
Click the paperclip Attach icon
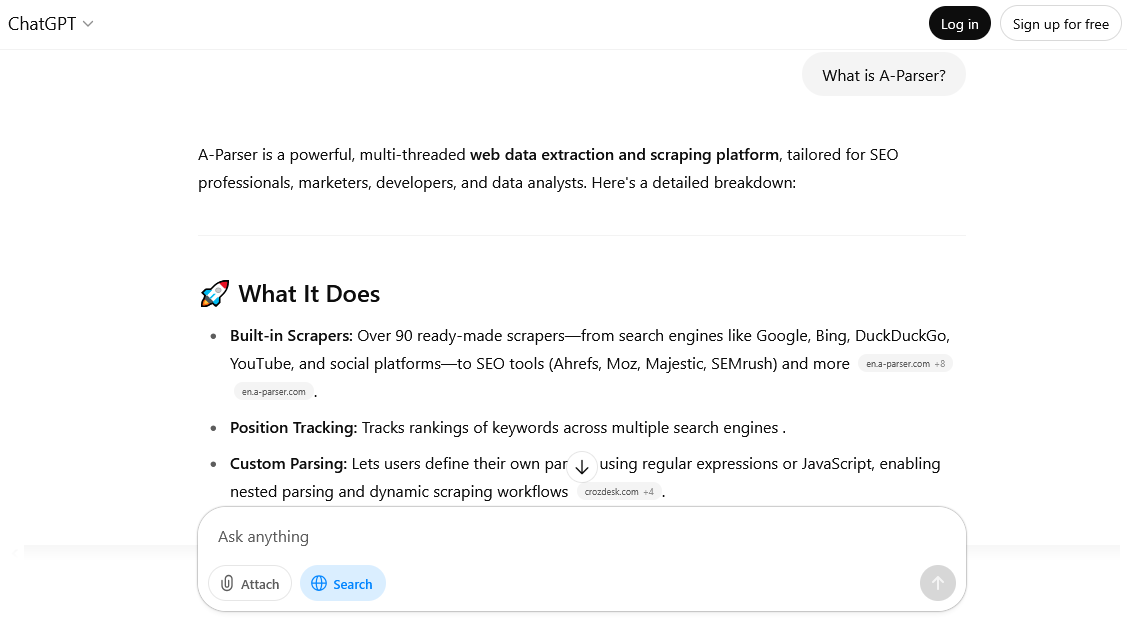pos(228,584)
